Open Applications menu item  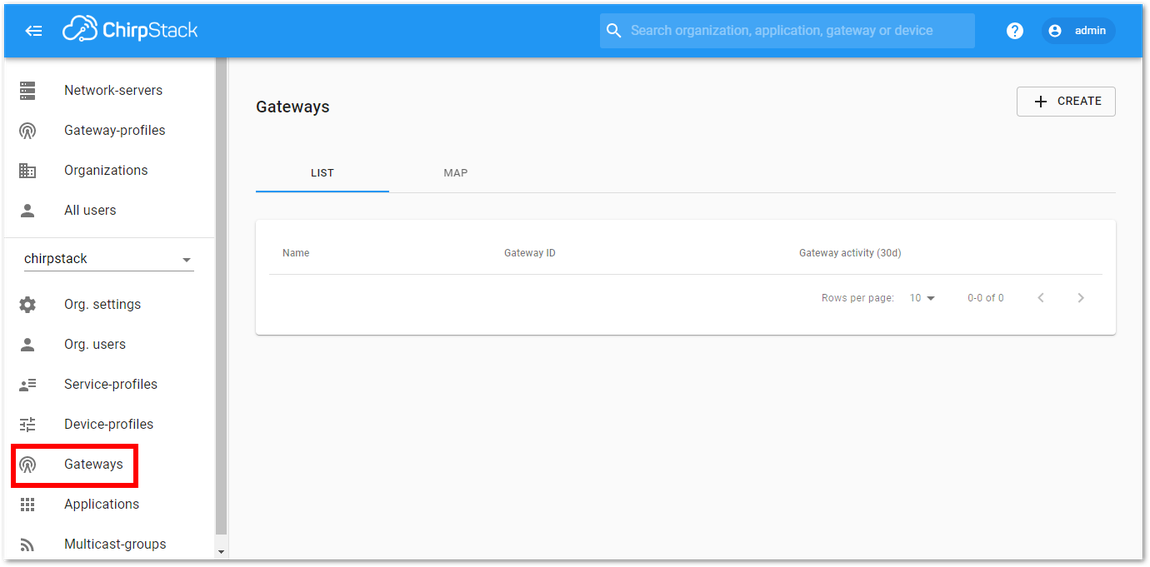(x=109, y=505)
